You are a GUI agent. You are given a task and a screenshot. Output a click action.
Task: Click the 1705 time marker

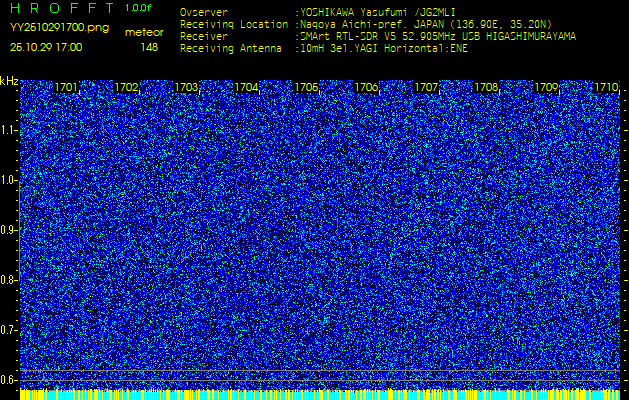[306, 87]
